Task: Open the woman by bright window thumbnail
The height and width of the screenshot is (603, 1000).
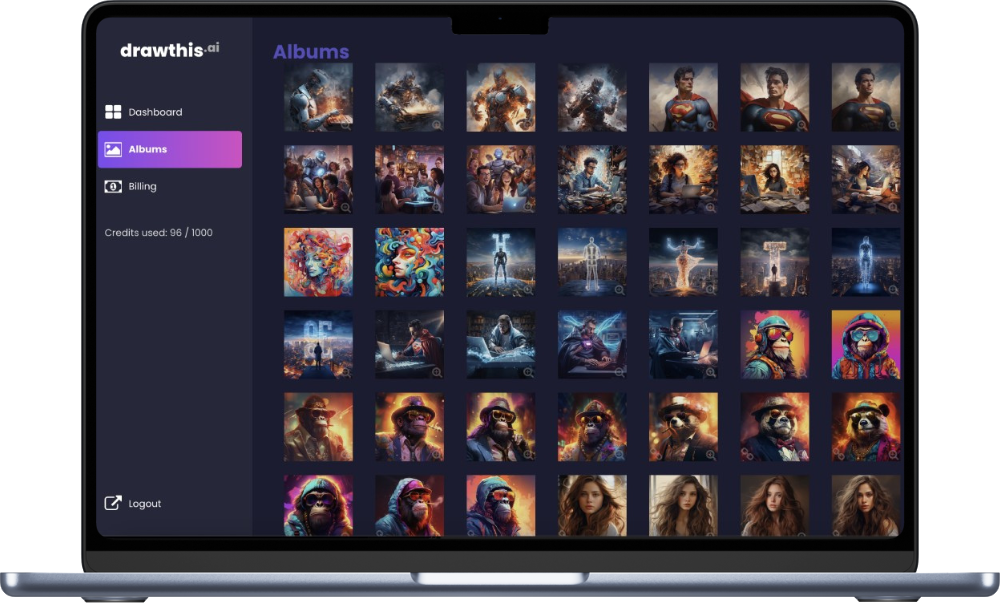Action: click(684, 505)
